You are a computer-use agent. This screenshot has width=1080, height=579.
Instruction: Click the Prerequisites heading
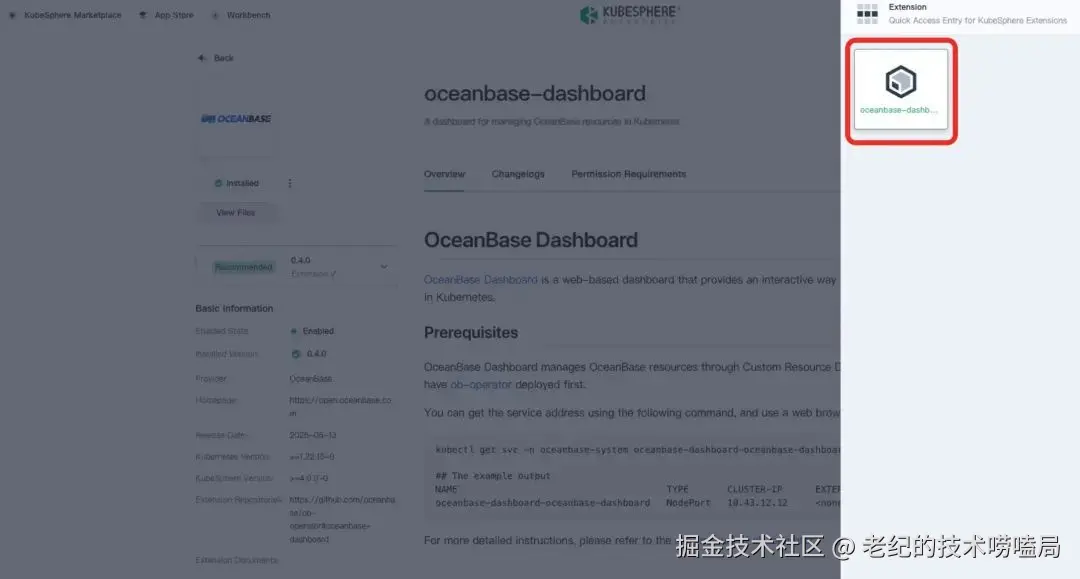click(x=470, y=333)
